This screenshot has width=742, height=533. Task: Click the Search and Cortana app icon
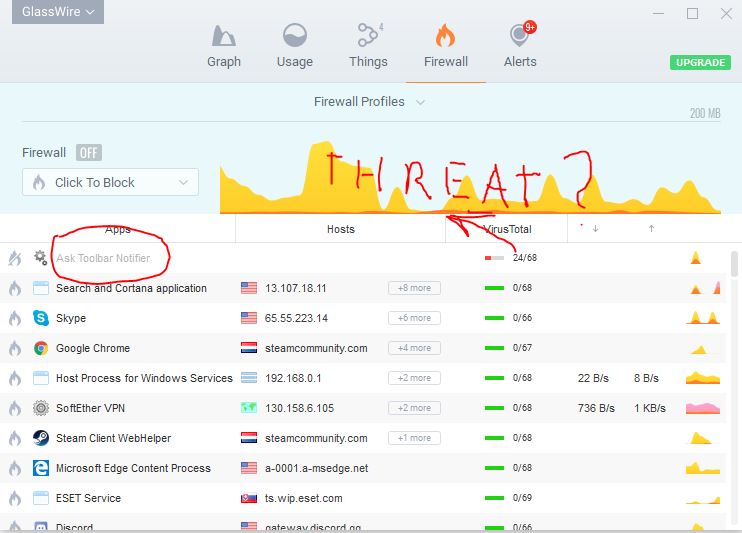click(41, 288)
